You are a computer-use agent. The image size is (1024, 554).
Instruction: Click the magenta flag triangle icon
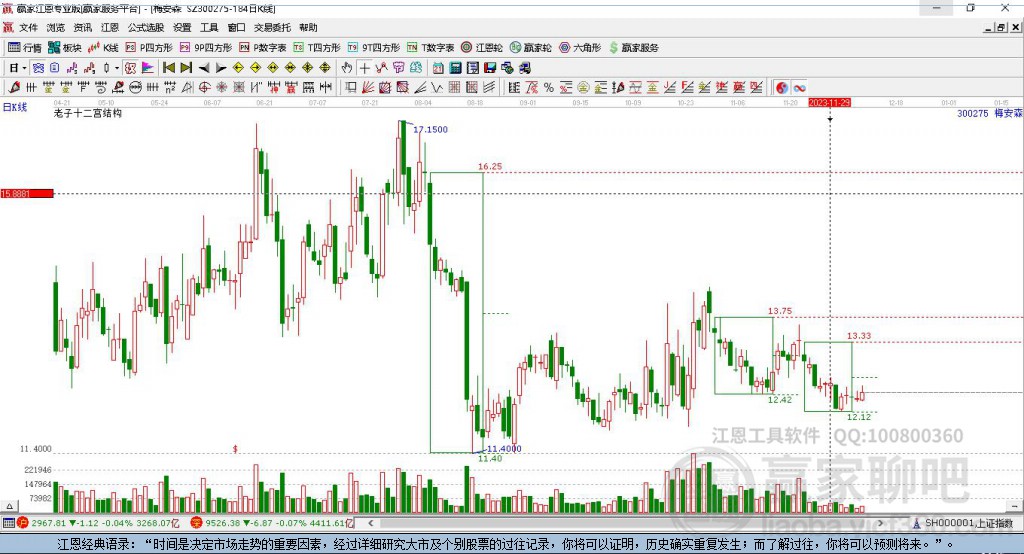(x=148, y=68)
